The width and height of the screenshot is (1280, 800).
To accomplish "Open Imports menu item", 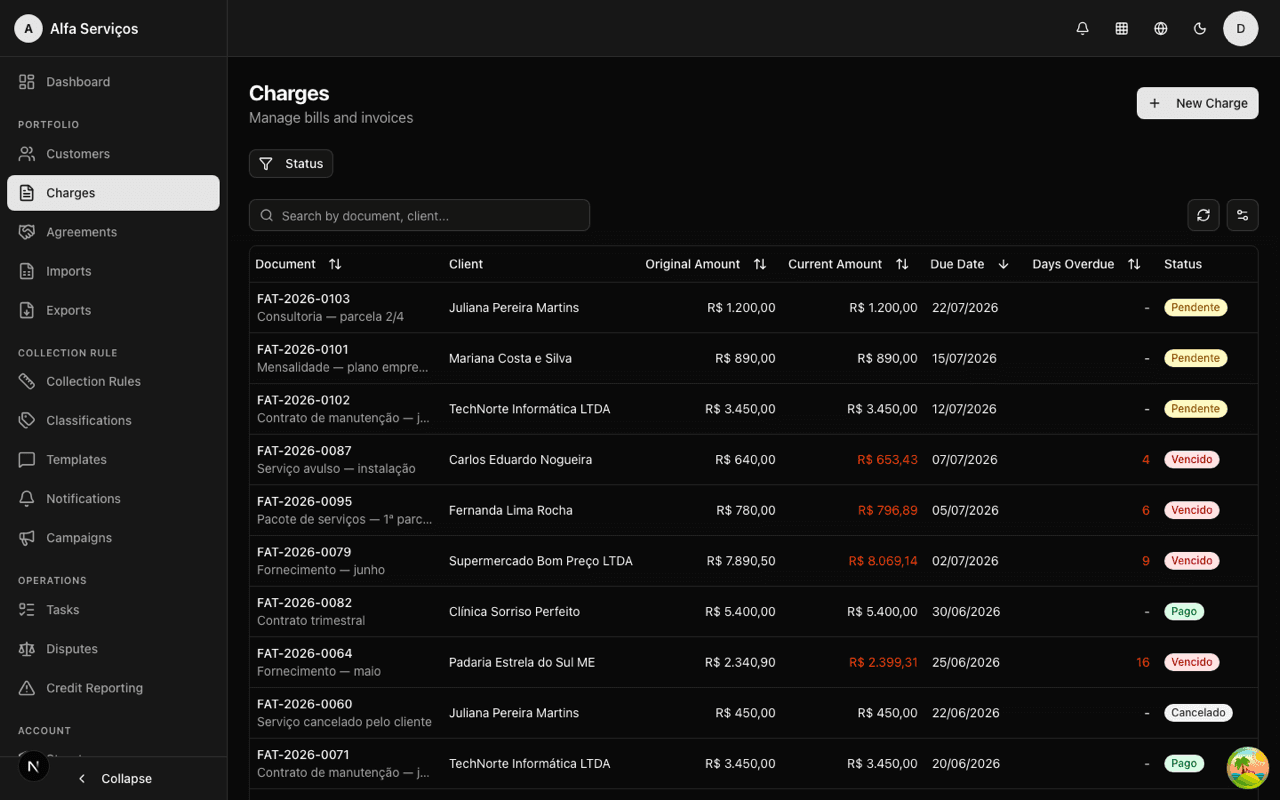I will coord(113,271).
